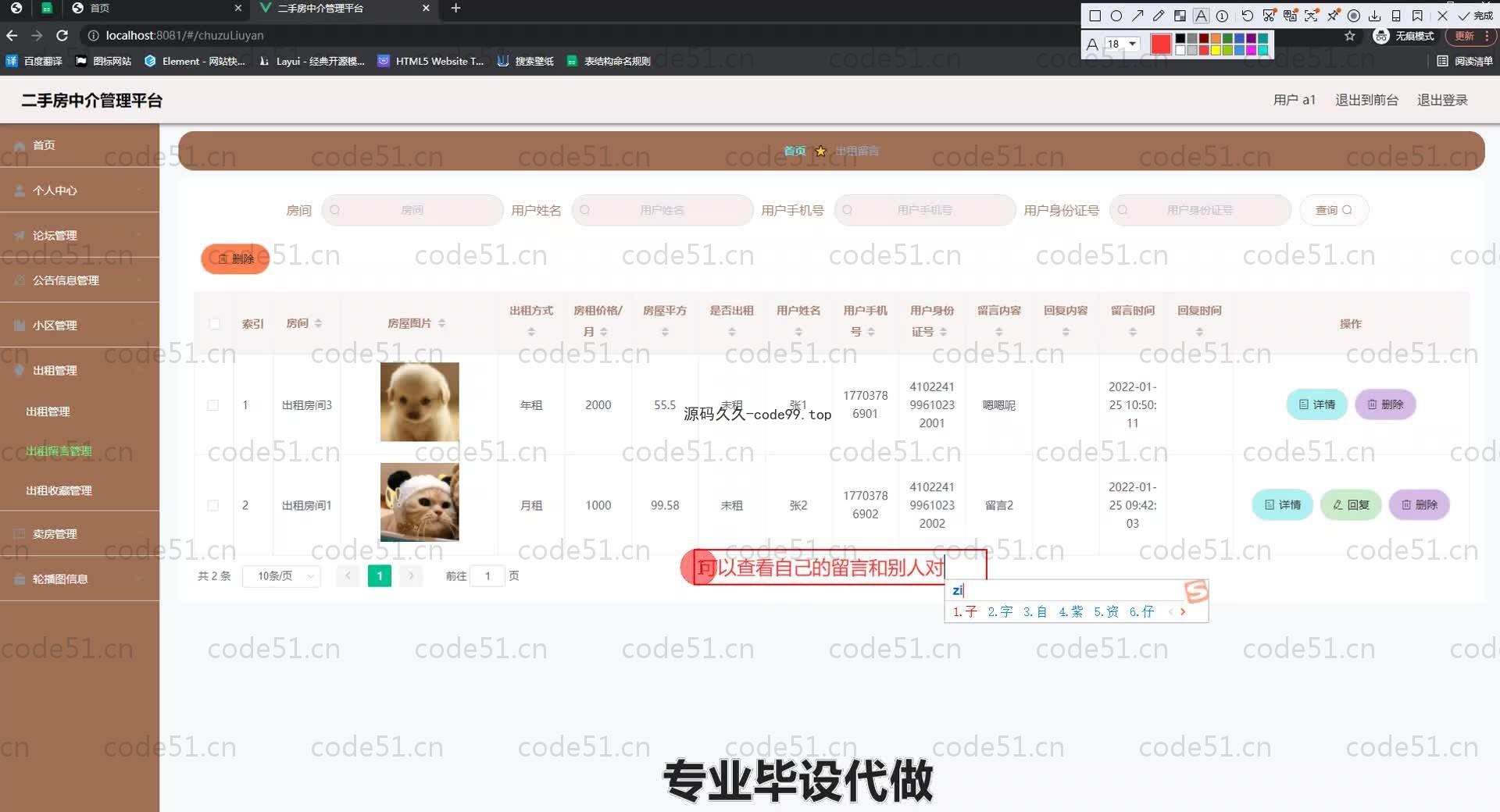Click the bookmark icon in capture toolbar
The height and width of the screenshot is (812, 1500).
click(x=1417, y=16)
